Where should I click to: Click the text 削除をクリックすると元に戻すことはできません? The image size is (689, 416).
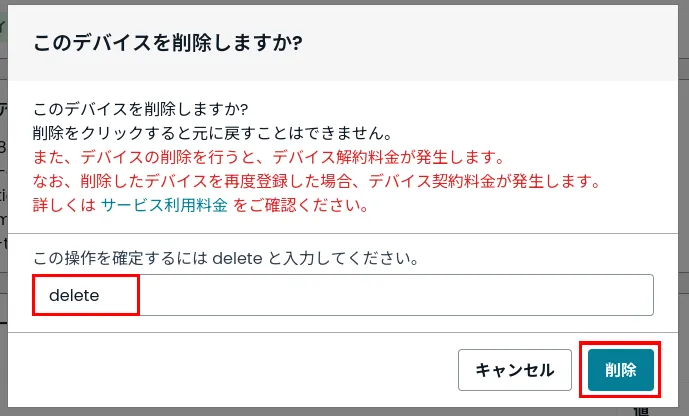click(x=211, y=133)
